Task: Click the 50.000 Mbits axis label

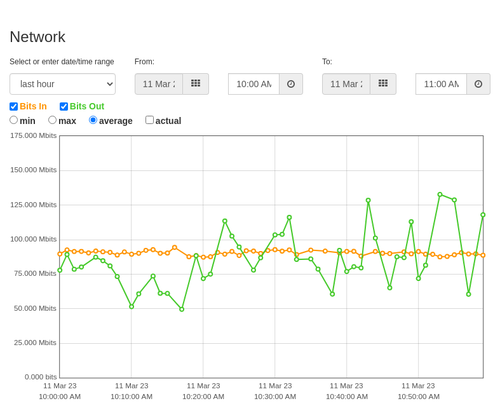Action: (x=35, y=308)
